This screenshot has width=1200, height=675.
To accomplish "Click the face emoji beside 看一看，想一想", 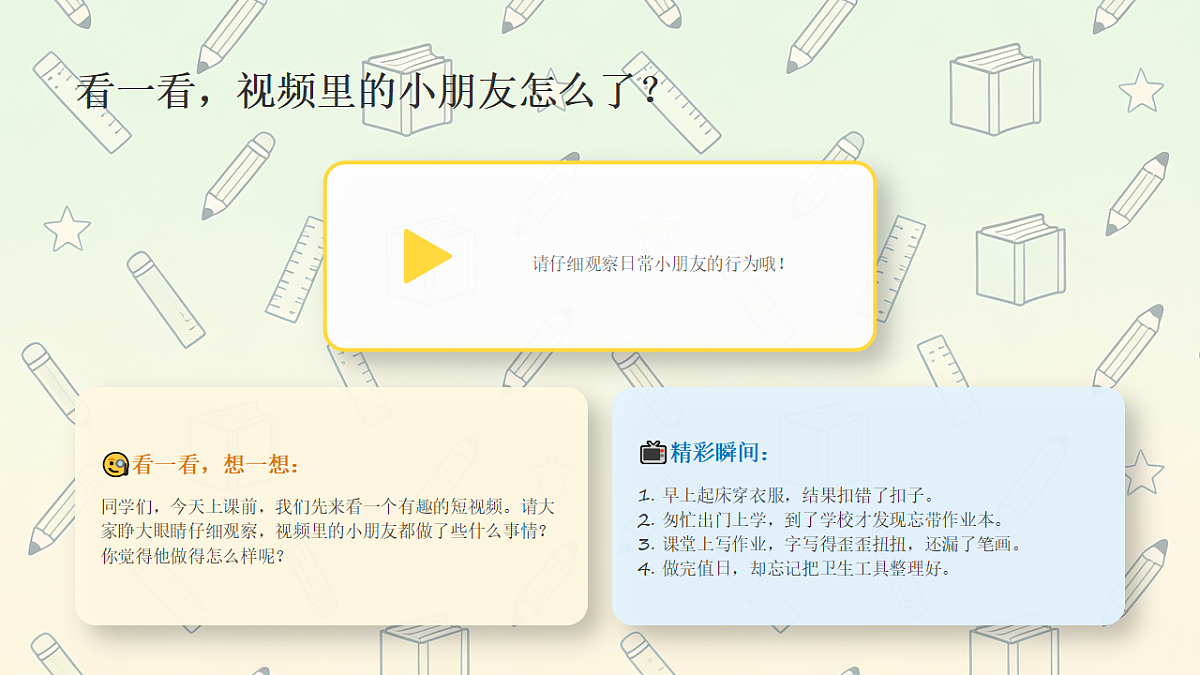I will [116, 465].
